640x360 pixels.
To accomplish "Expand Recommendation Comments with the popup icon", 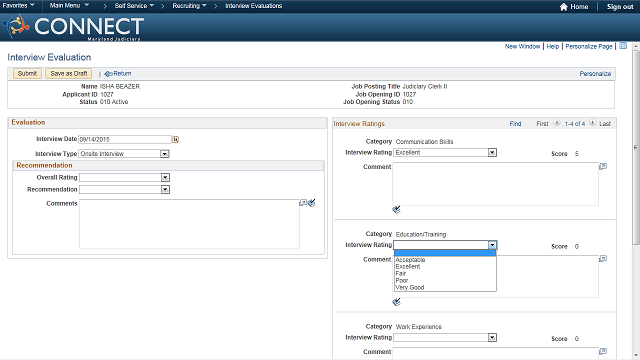I will pos(303,203).
